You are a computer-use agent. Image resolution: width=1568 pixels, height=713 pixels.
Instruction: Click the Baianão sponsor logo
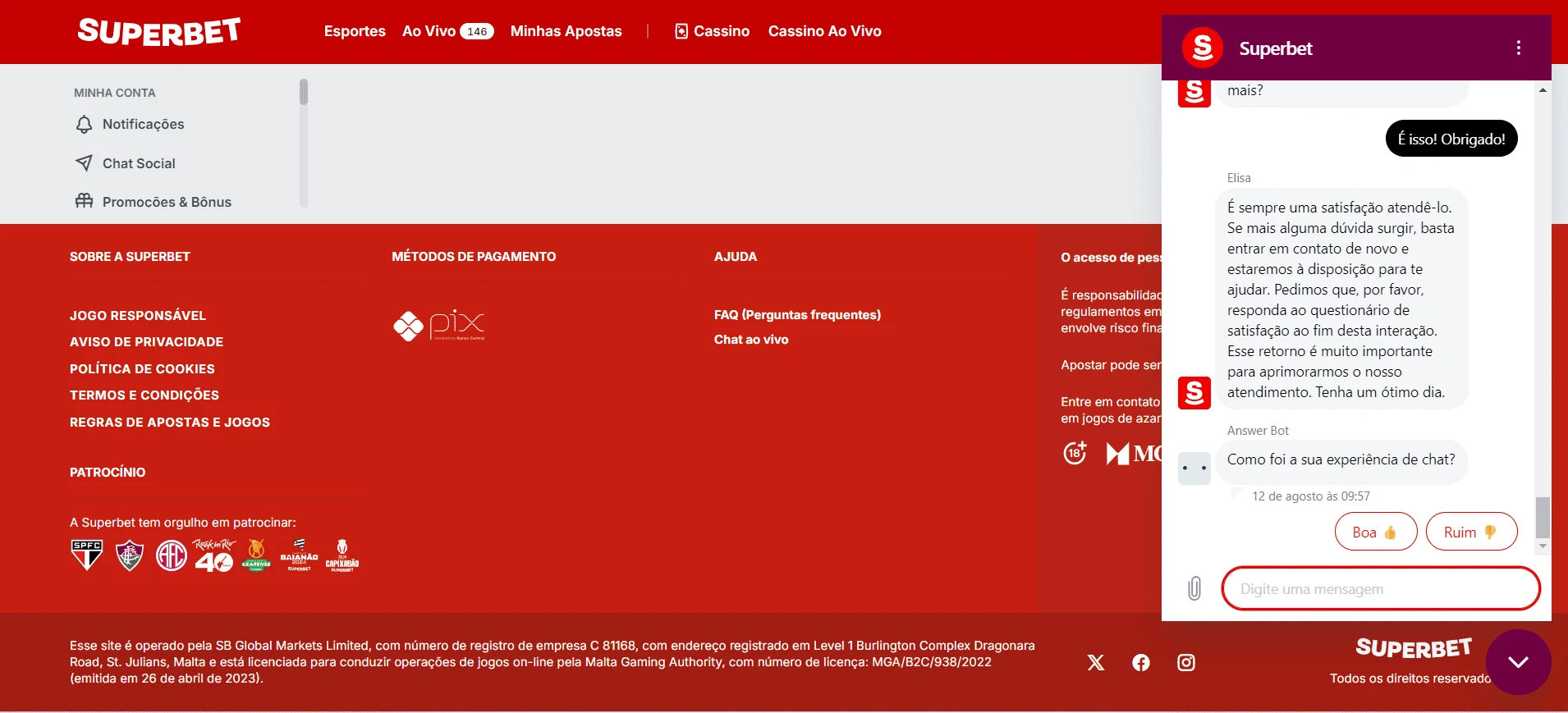pos(299,555)
